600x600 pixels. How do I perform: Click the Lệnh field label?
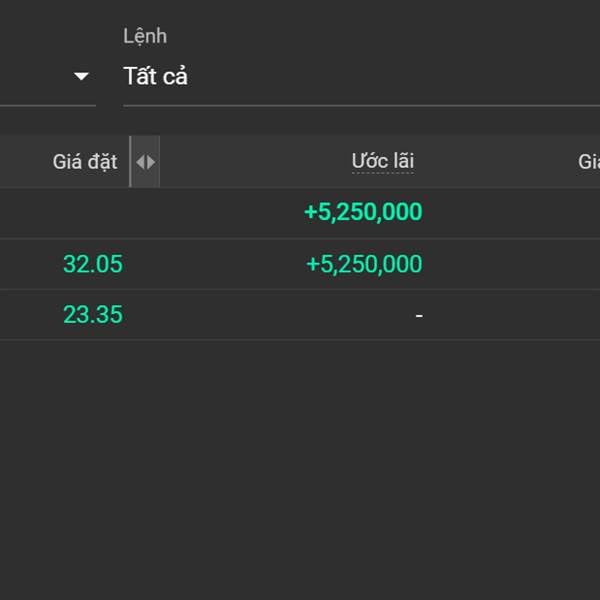pyautogui.click(x=145, y=36)
